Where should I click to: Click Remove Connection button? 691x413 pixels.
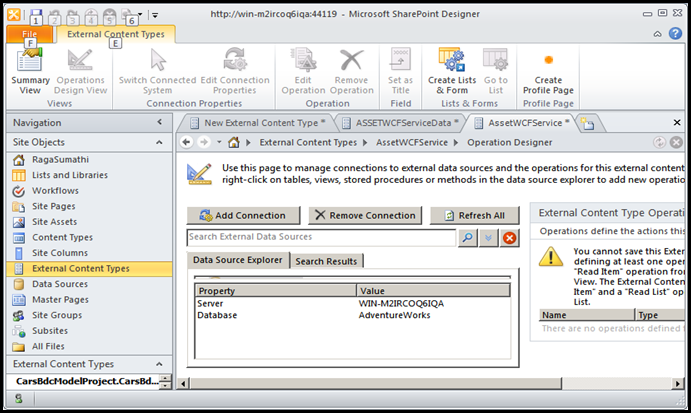pyautogui.click(x=365, y=216)
